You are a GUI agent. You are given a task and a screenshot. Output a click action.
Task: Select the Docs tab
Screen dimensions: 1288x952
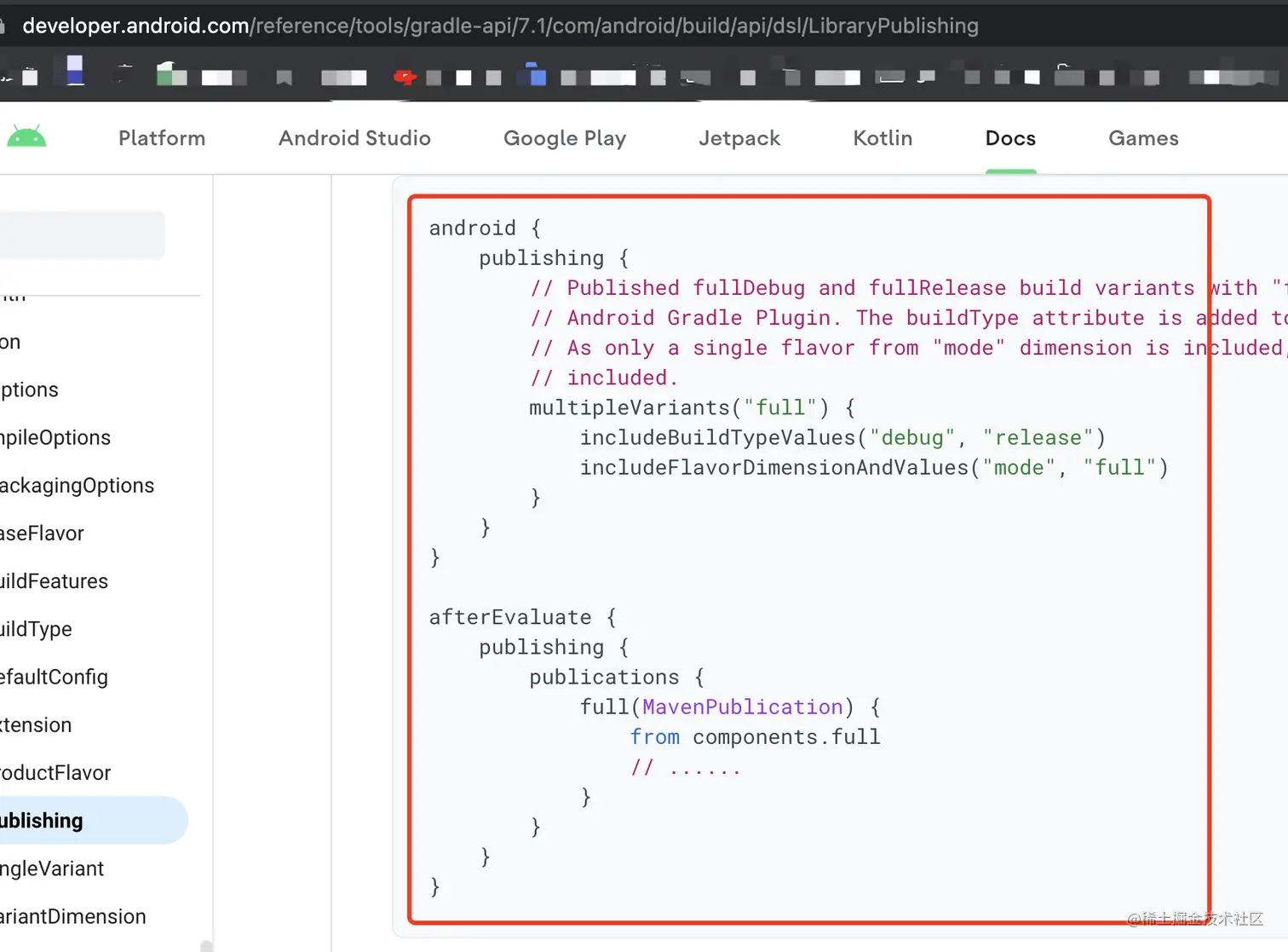[1010, 138]
